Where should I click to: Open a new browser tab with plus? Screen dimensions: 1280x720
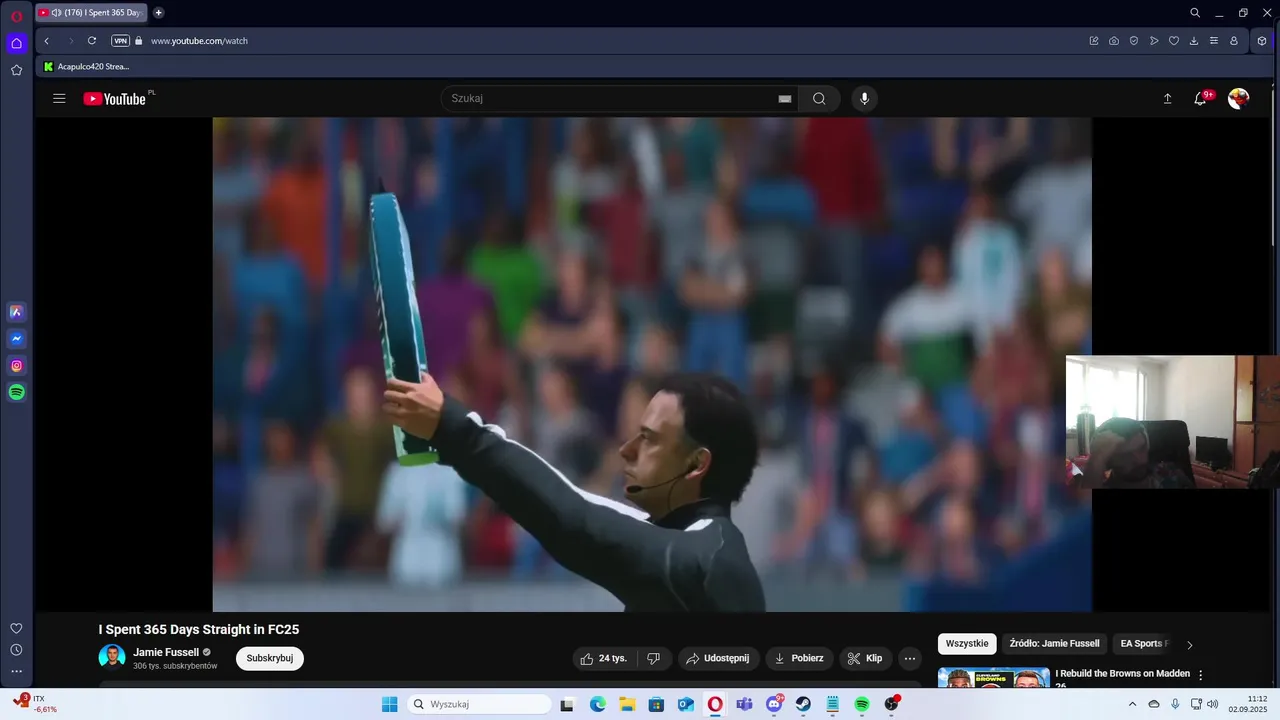(x=158, y=13)
